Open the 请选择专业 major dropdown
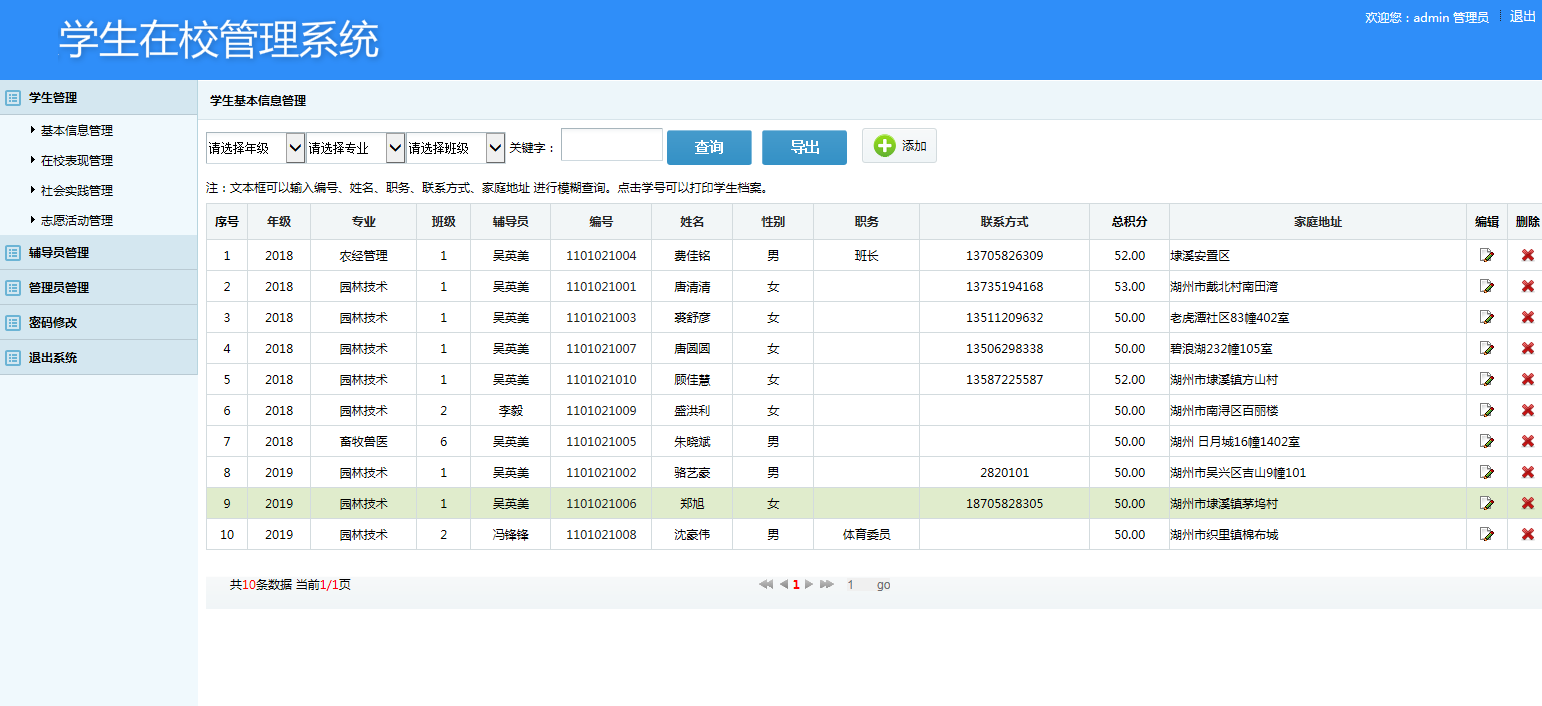The width and height of the screenshot is (1542, 706). coord(355,148)
